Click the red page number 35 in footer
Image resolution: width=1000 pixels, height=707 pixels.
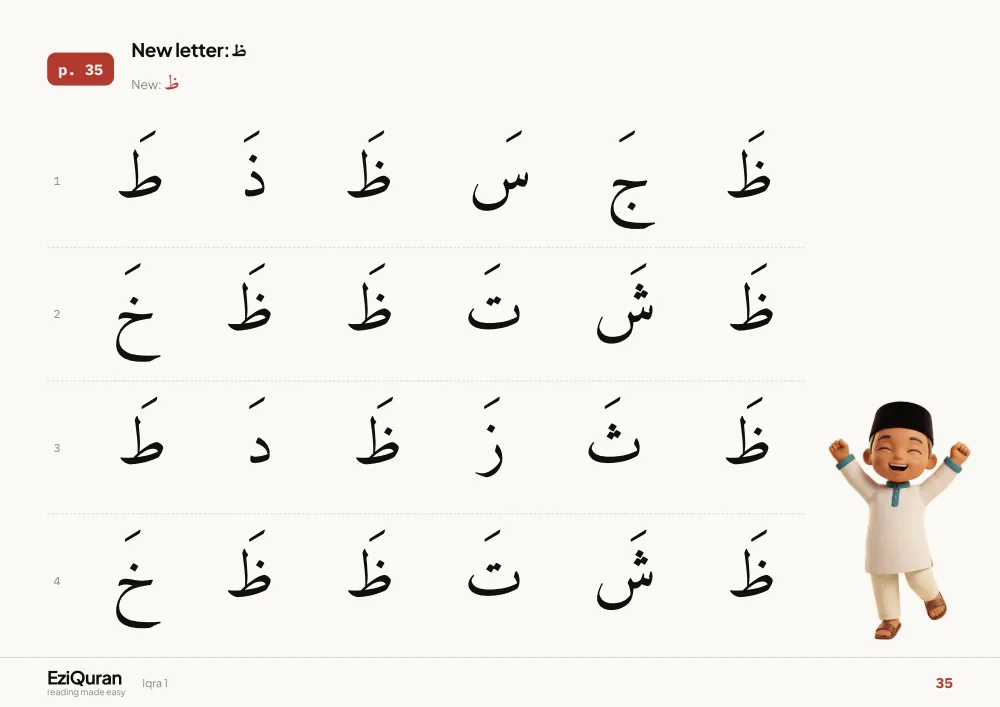coord(944,683)
